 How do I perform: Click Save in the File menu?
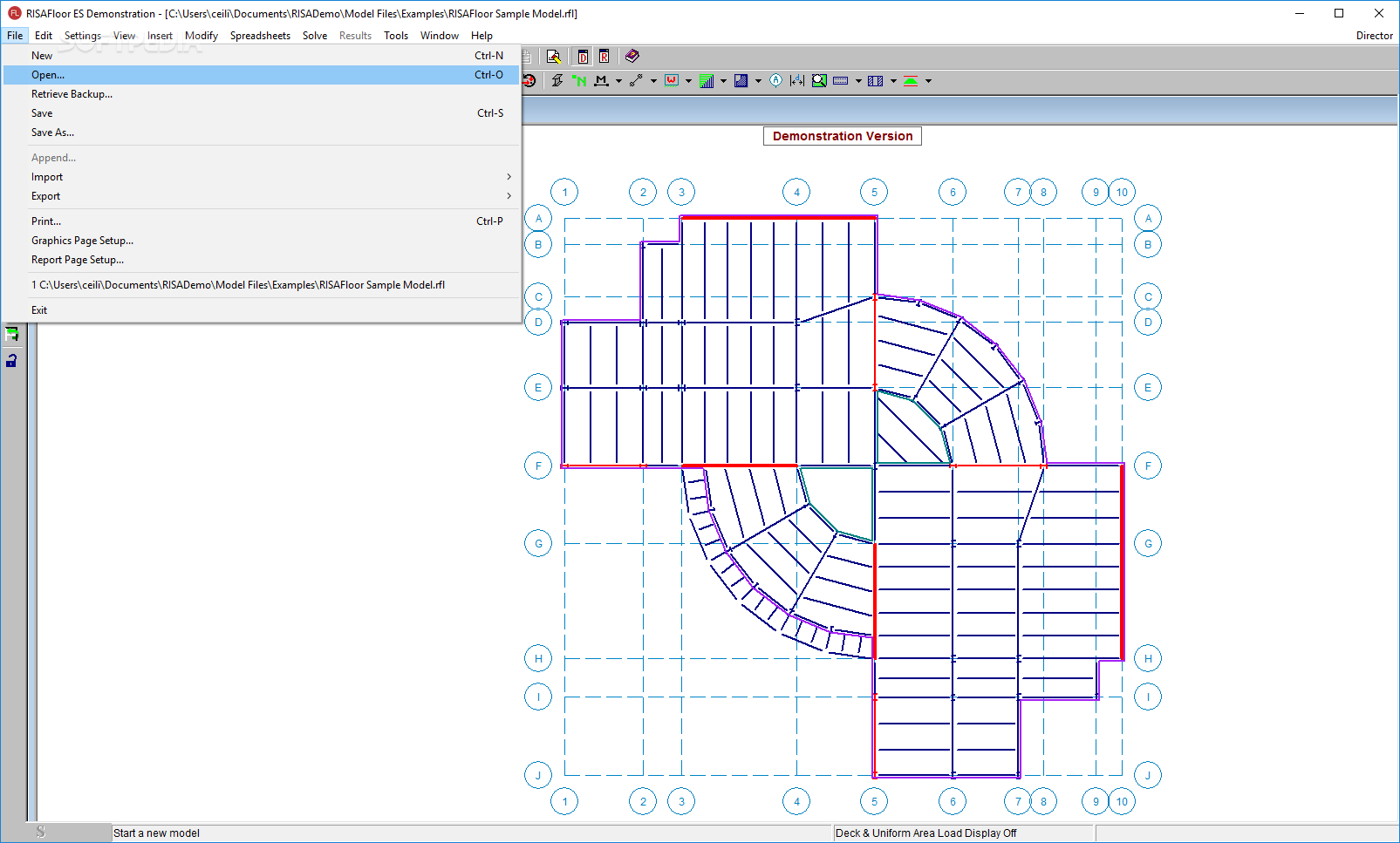(262, 113)
